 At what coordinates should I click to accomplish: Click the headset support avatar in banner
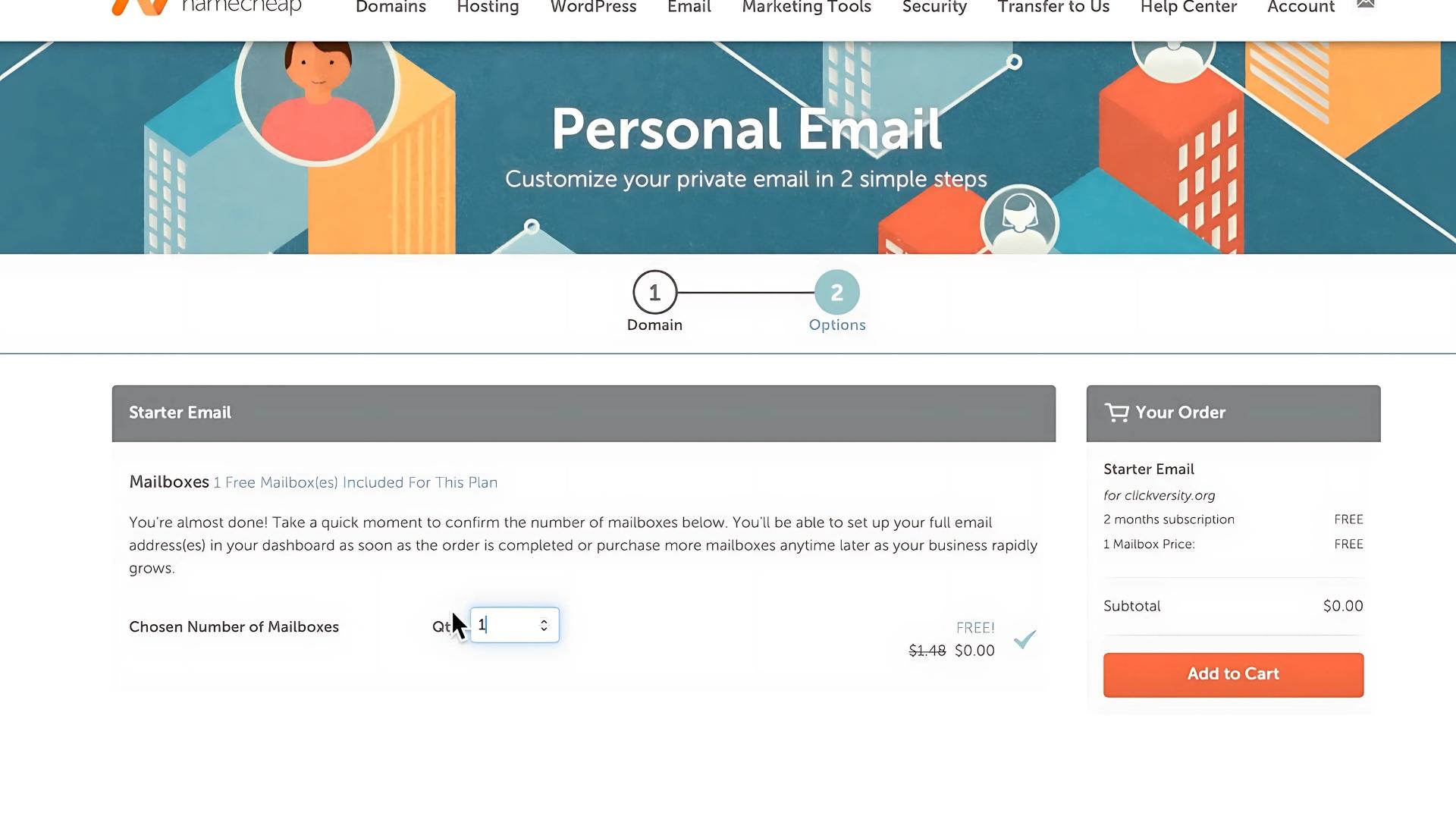coord(1019,221)
